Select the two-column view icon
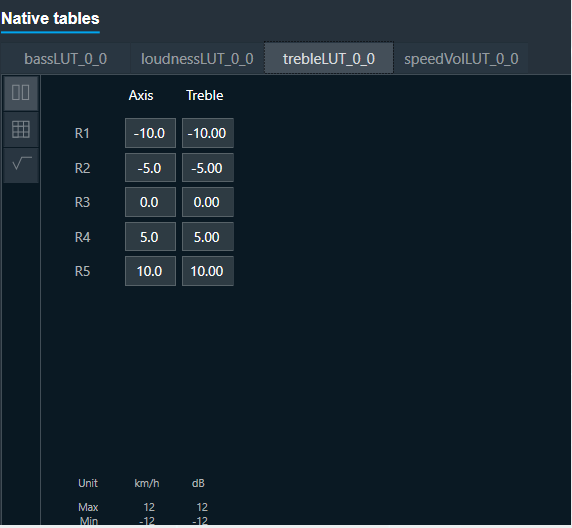The image size is (572, 528). pyautogui.click(x=21, y=93)
